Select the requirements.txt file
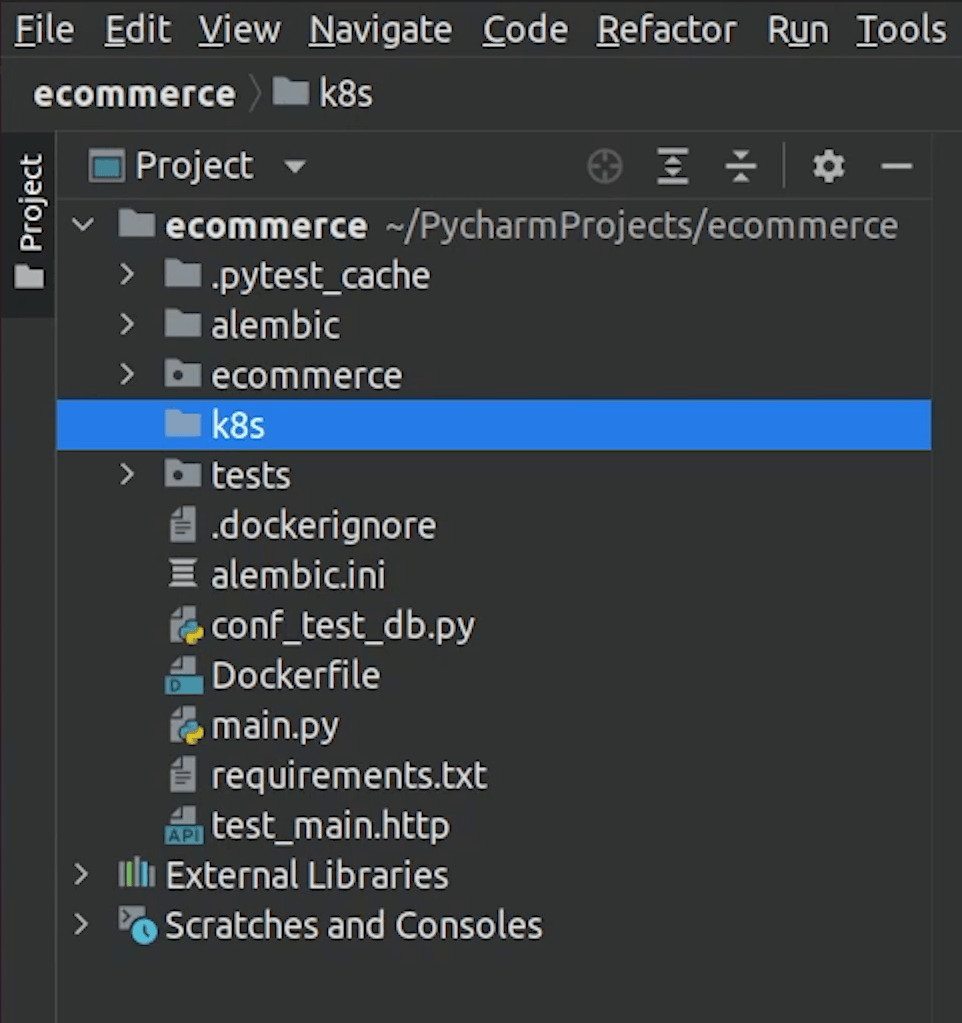This screenshot has height=1023, width=962. pos(348,776)
